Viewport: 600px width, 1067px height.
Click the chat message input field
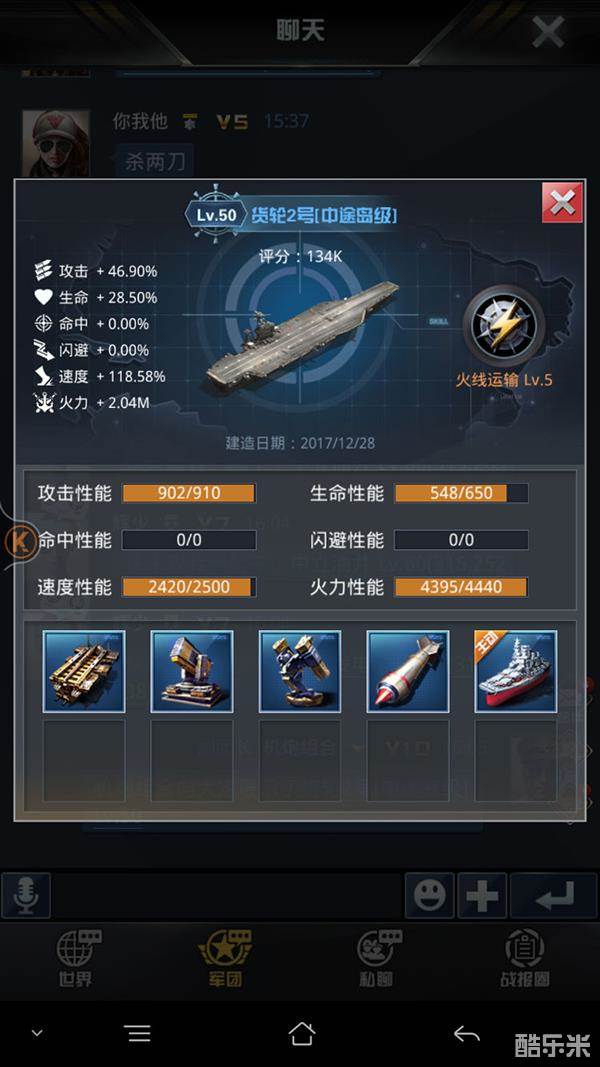(228, 896)
